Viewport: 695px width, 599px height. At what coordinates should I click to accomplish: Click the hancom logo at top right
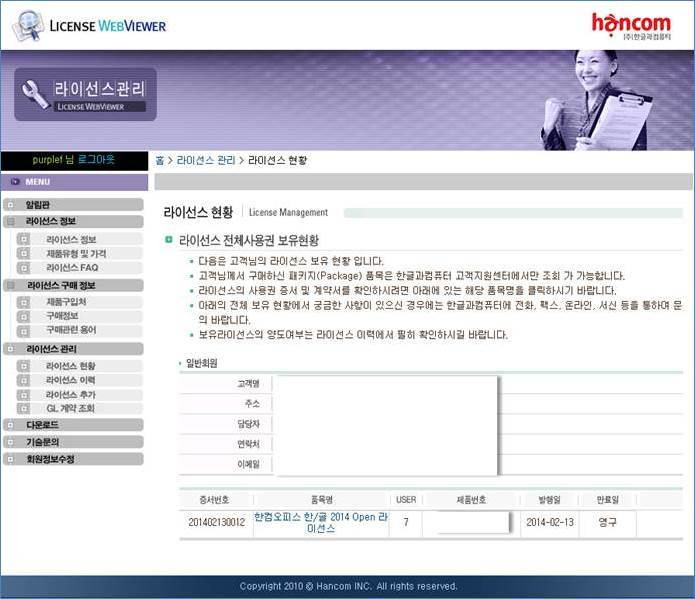[631, 25]
